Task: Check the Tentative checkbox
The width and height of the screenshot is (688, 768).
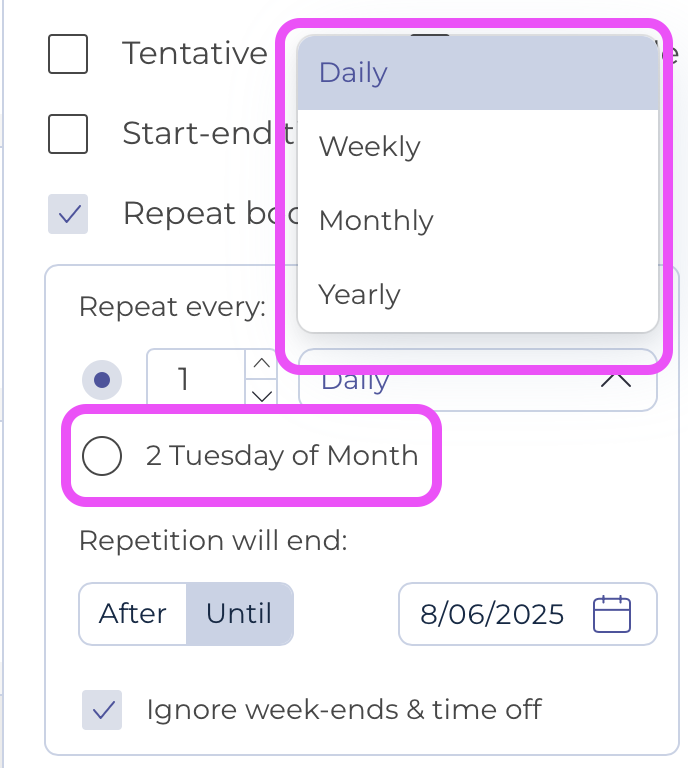Action: (x=68, y=54)
